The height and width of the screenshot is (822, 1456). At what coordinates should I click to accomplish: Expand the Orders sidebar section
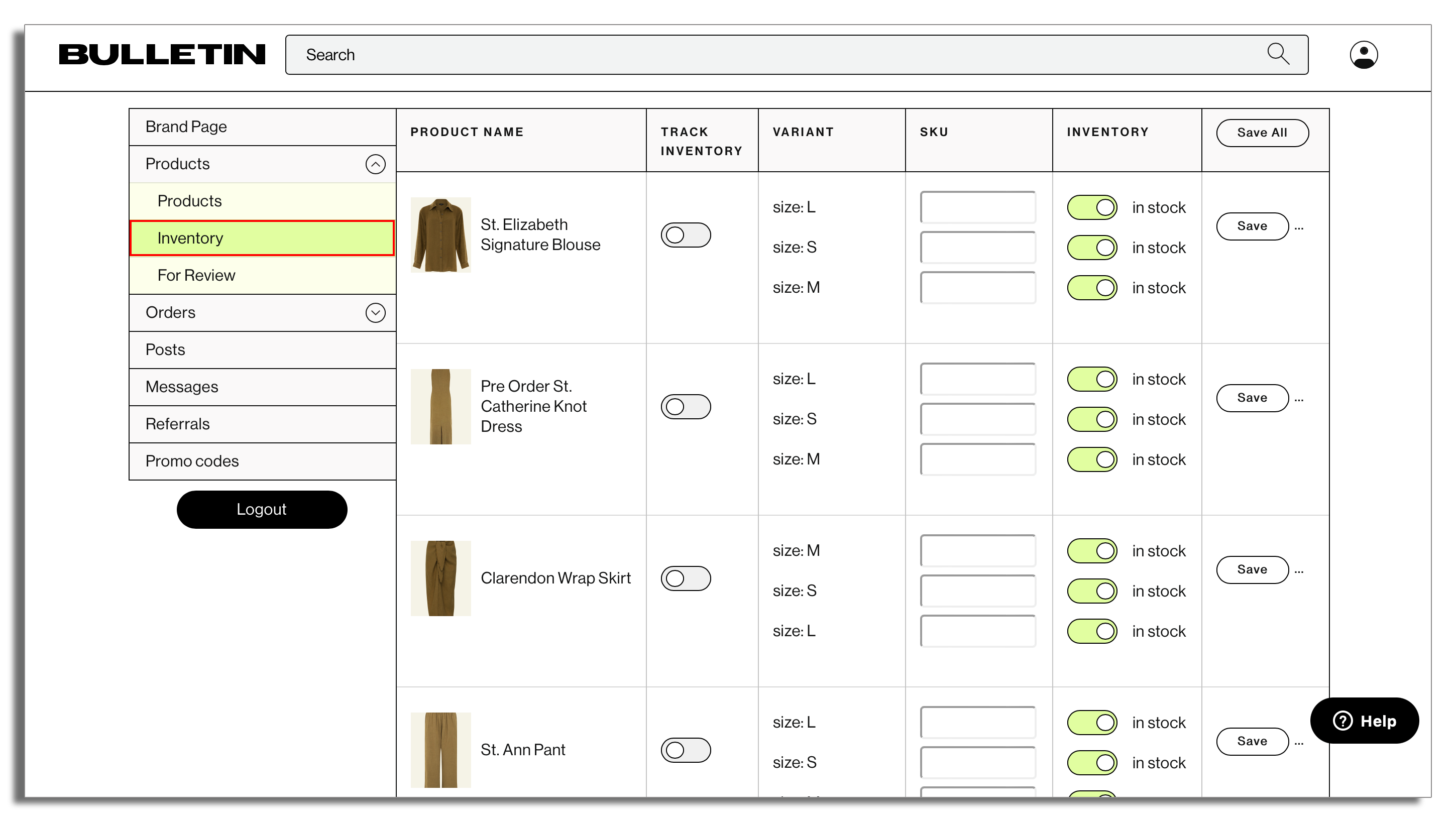point(375,312)
